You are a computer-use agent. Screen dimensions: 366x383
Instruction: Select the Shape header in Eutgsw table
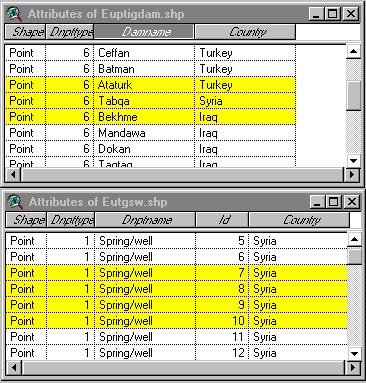click(26, 220)
